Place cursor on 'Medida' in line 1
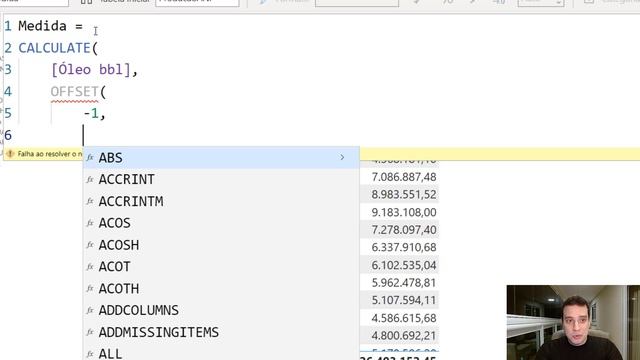Viewport: 640px width, 360px height. (x=42, y=26)
